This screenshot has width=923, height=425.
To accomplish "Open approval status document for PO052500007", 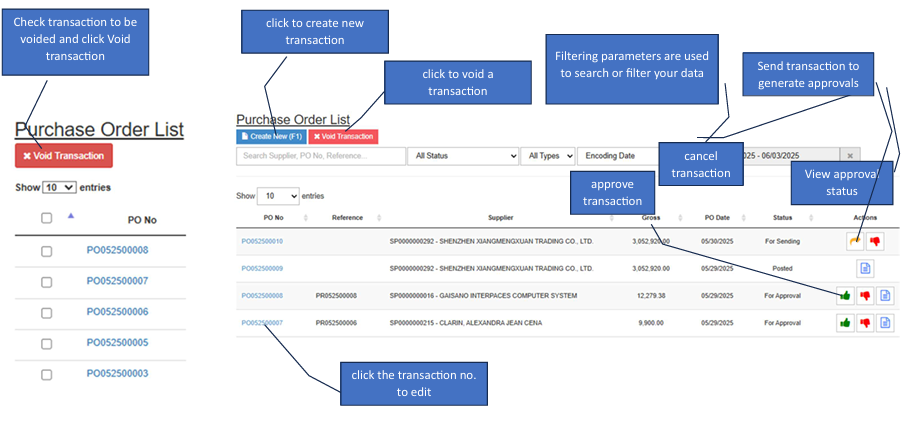I will coord(885,322).
